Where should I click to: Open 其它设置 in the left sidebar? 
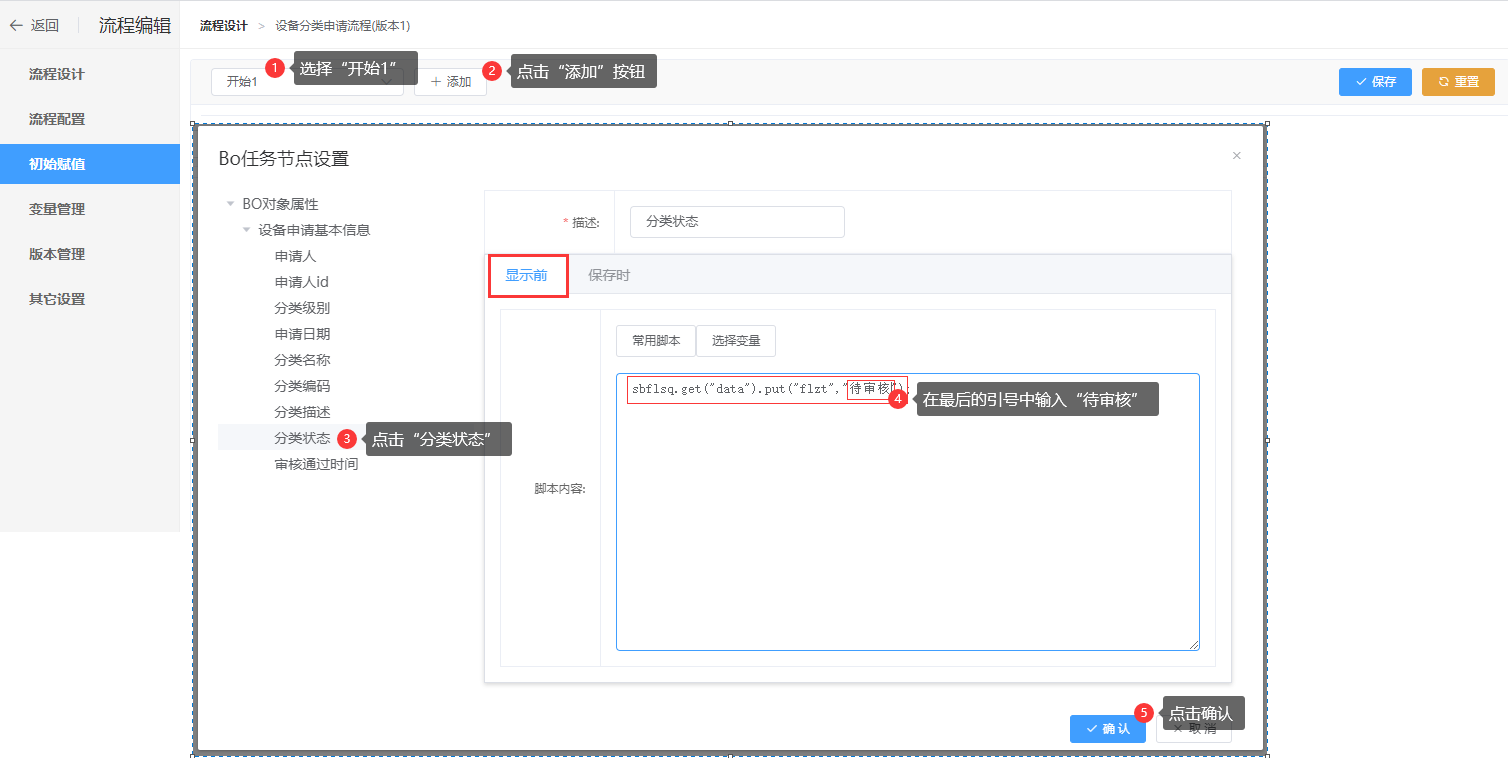90,299
